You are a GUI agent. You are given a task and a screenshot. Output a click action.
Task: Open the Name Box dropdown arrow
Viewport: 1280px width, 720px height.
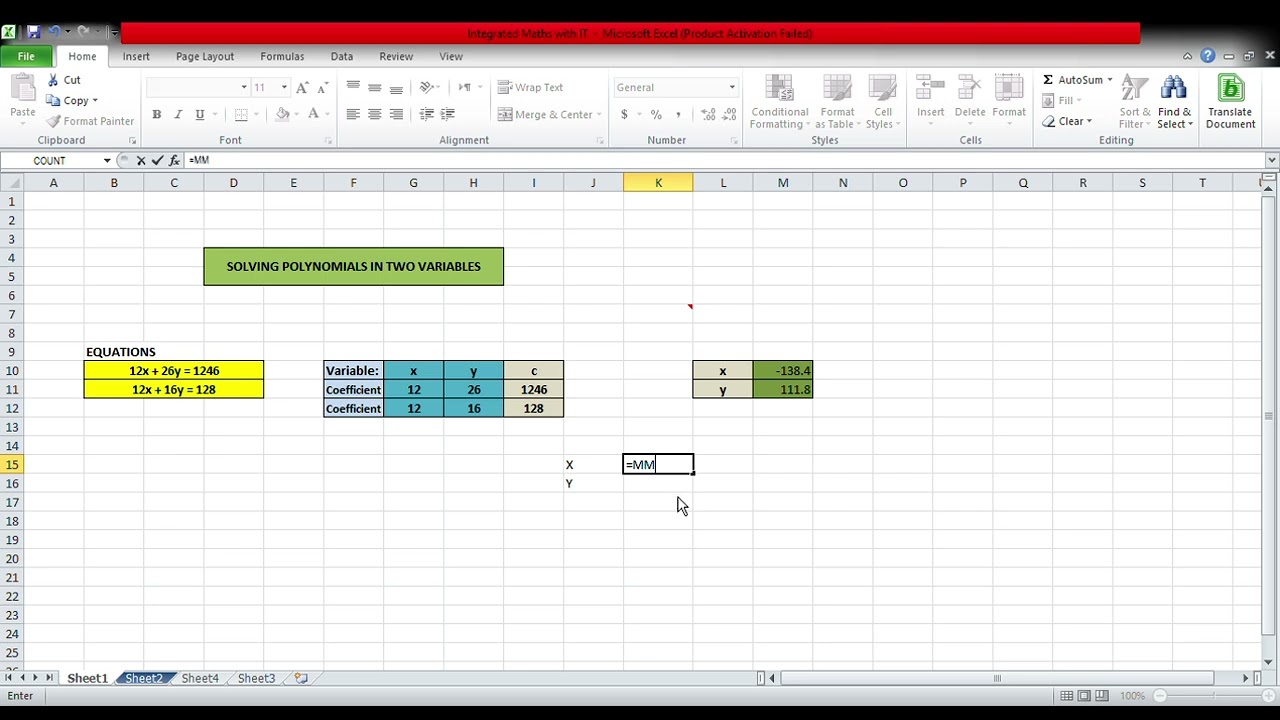click(x=107, y=160)
